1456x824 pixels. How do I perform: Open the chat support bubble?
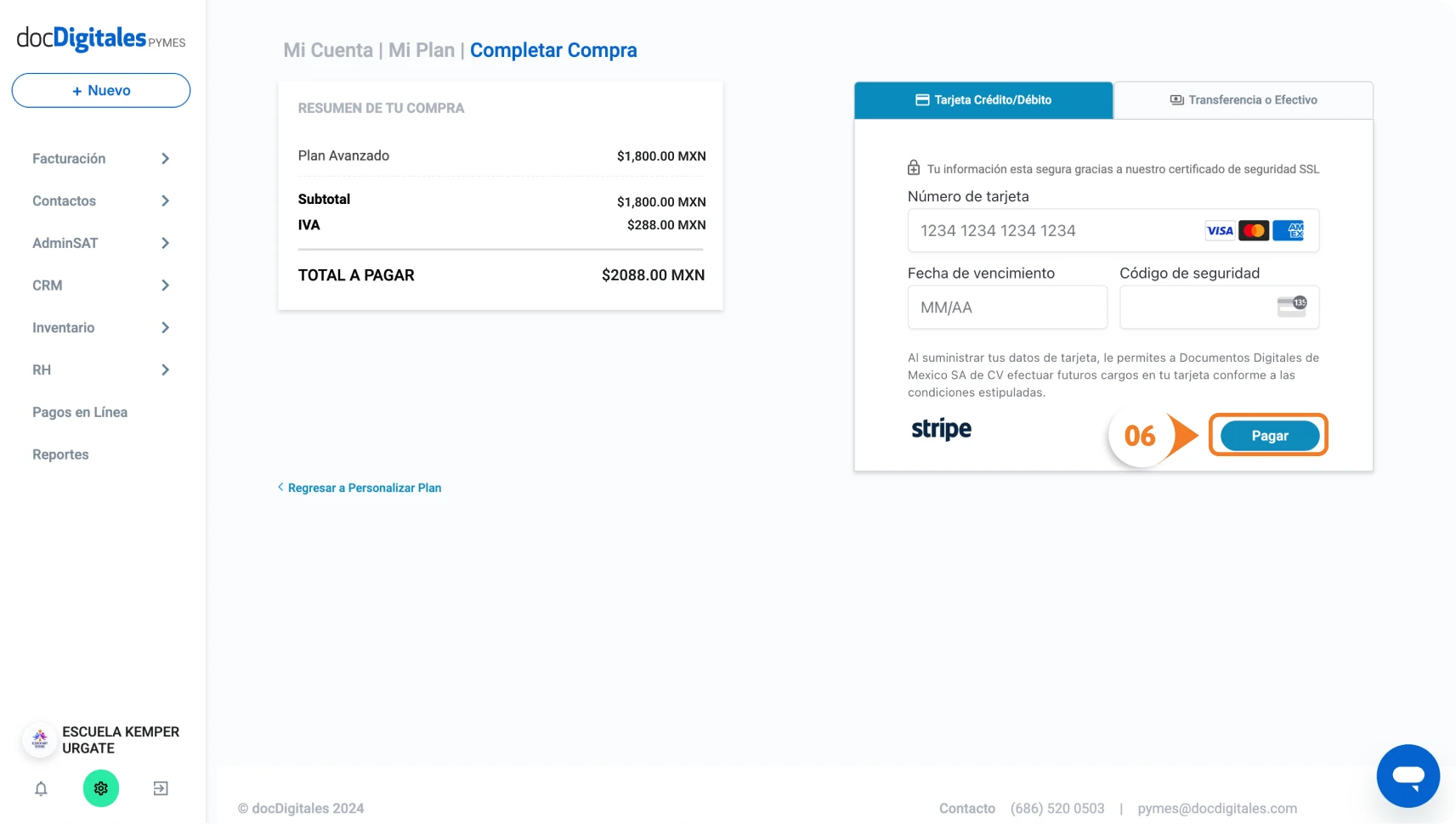tap(1408, 776)
